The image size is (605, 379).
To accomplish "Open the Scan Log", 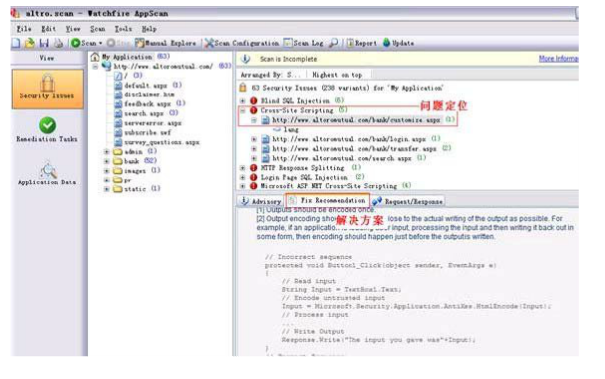I will (x=303, y=43).
